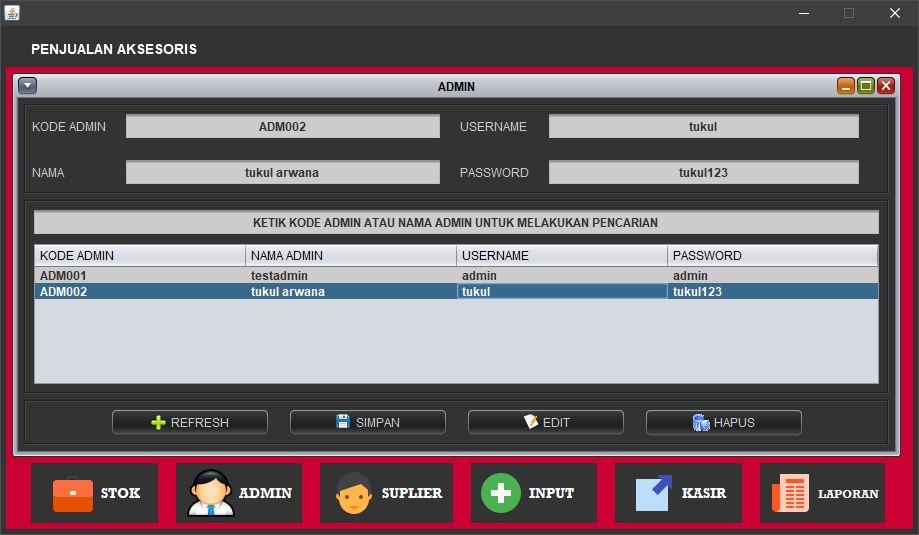Save record with the SIMPAN button
The image size is (919, 535).
coord(367,422)
